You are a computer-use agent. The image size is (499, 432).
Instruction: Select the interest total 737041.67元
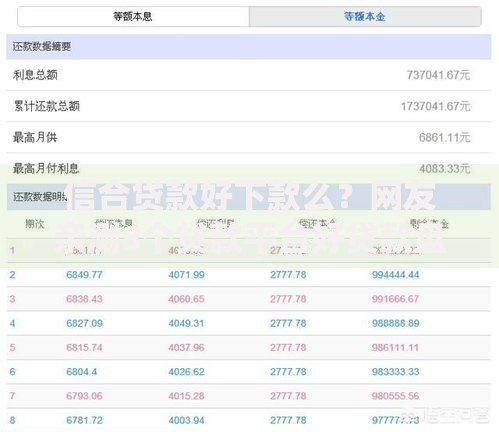pyautogui.click(x=438, y=75)
